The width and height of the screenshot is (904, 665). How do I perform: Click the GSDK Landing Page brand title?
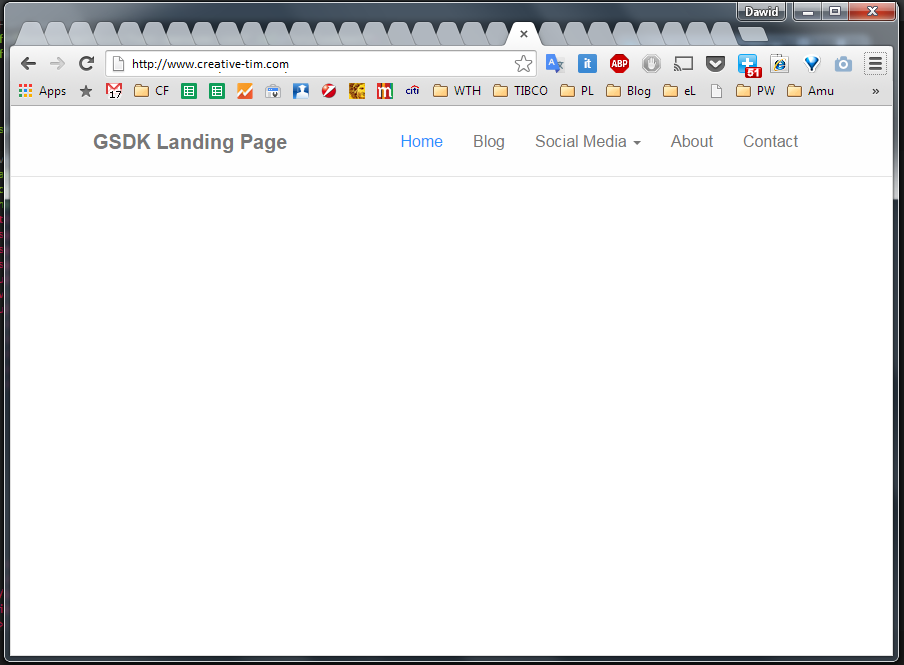click(190, 142)
